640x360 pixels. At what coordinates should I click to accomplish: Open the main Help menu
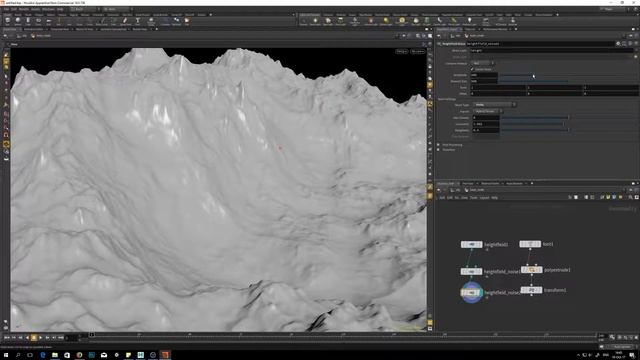click(x=60, y=9)
